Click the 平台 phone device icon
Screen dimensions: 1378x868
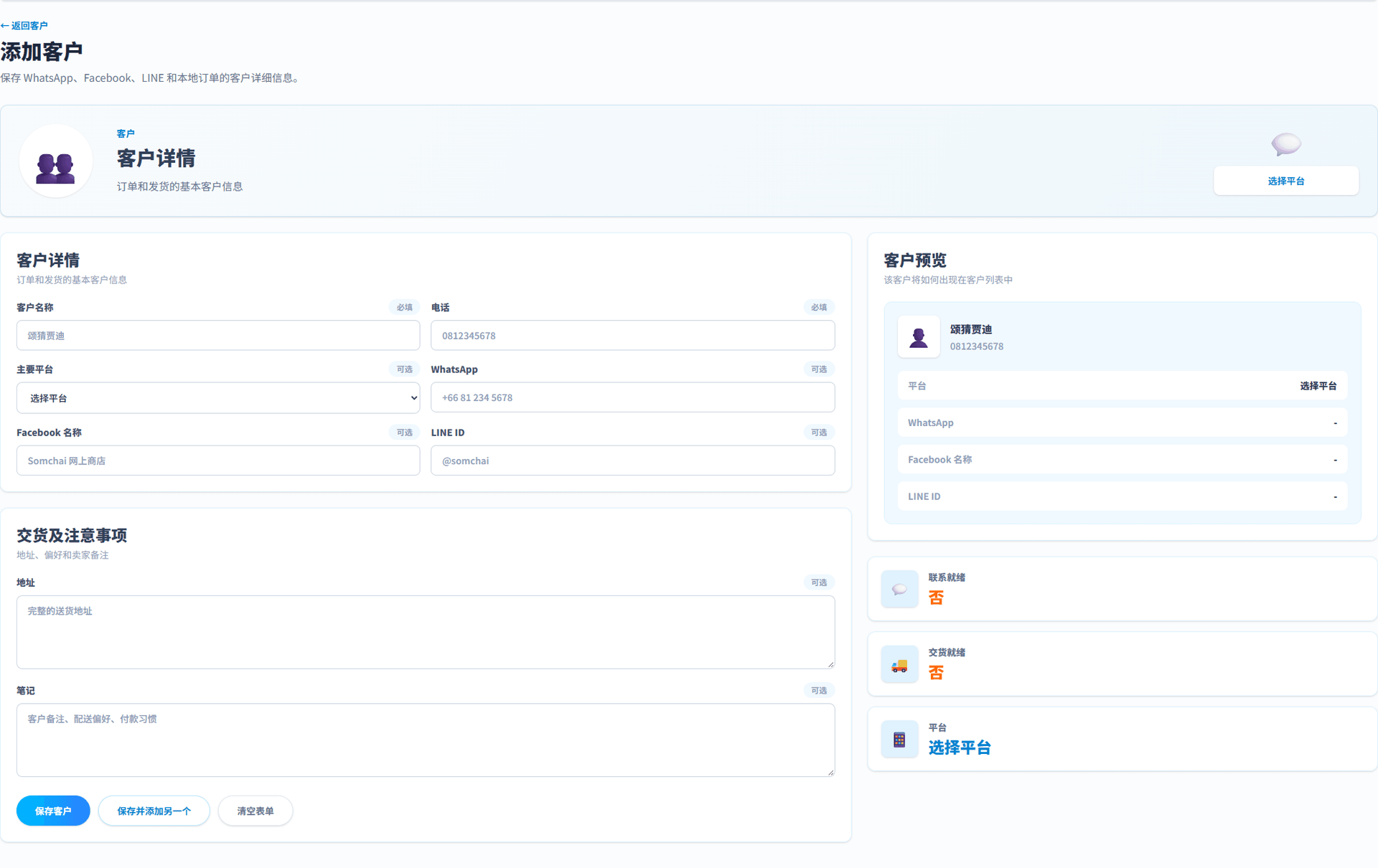click(x=899, y=739)
